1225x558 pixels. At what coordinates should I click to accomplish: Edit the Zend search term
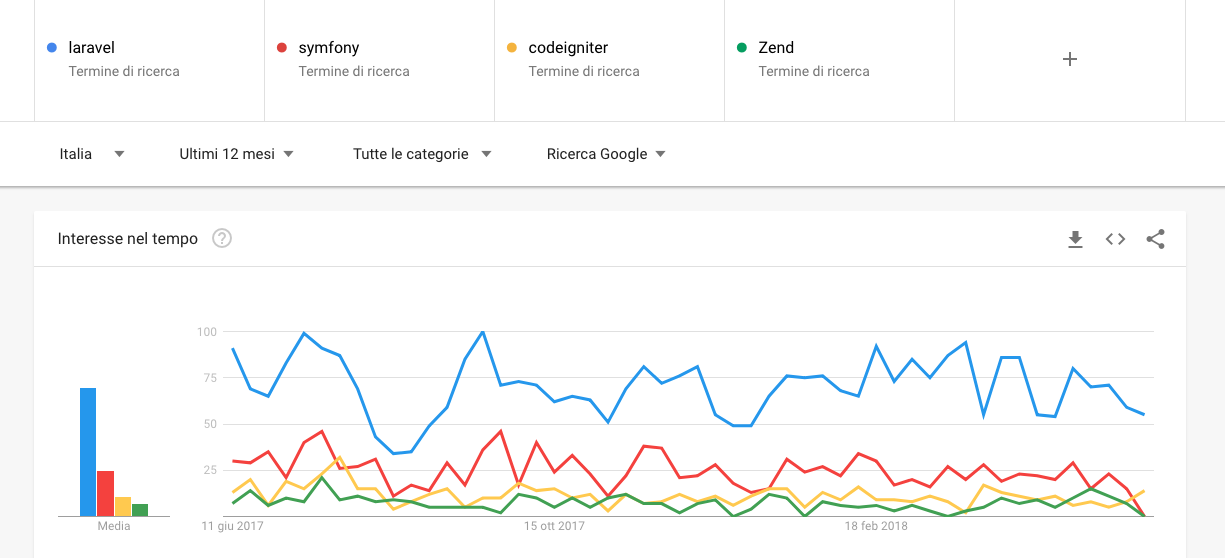click(840, 59)
